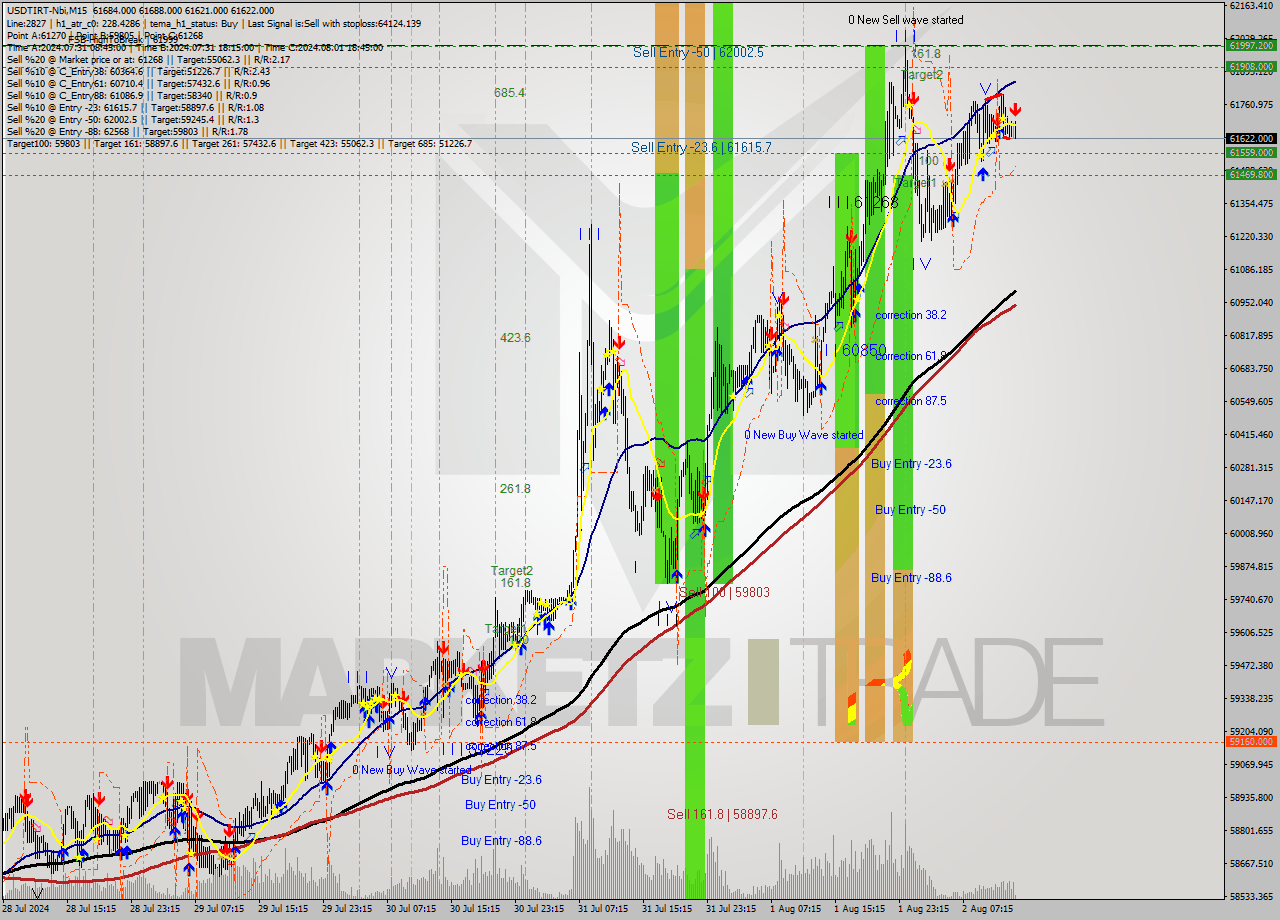Viewport: 1280px width, 920px height.
Task: Click the 59874.815 price axis value
Action: pyautogui.click(x=1251, y=566)
